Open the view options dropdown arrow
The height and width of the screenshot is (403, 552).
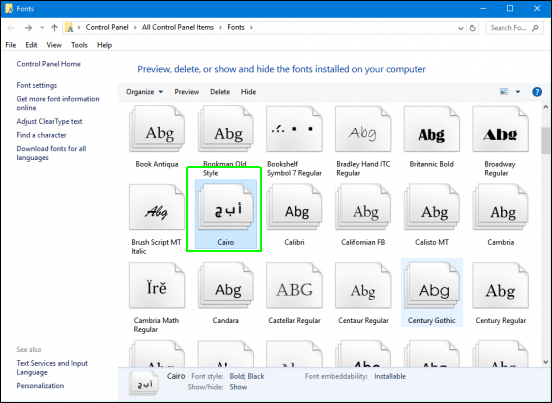(518, 92)
